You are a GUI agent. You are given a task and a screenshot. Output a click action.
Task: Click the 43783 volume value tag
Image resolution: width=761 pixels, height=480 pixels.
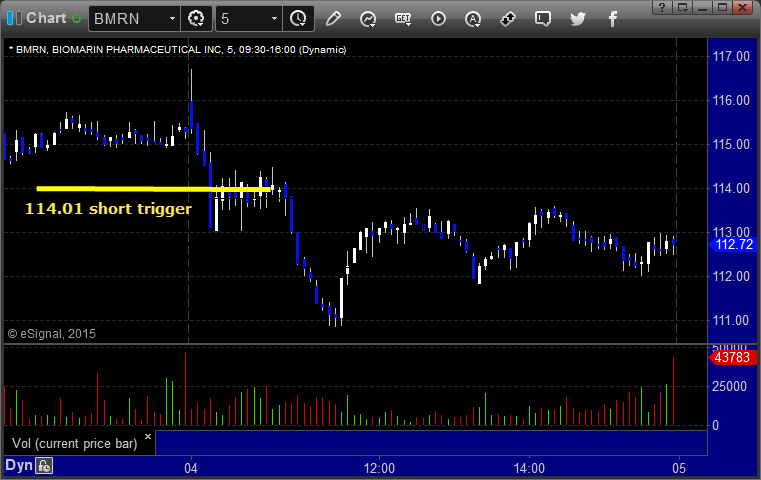coord(732,358)
